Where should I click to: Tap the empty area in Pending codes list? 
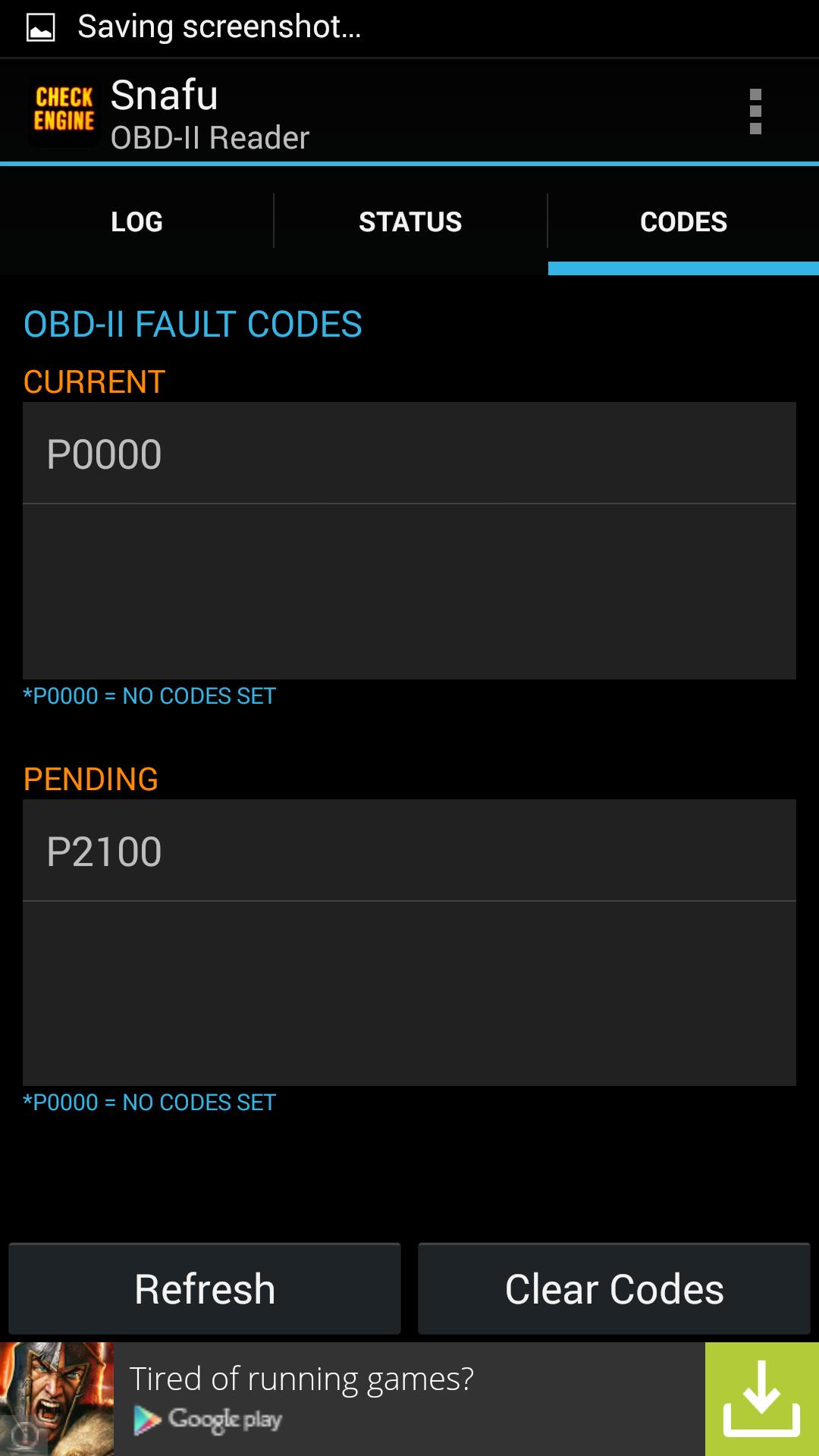click(x=409, y=993)
